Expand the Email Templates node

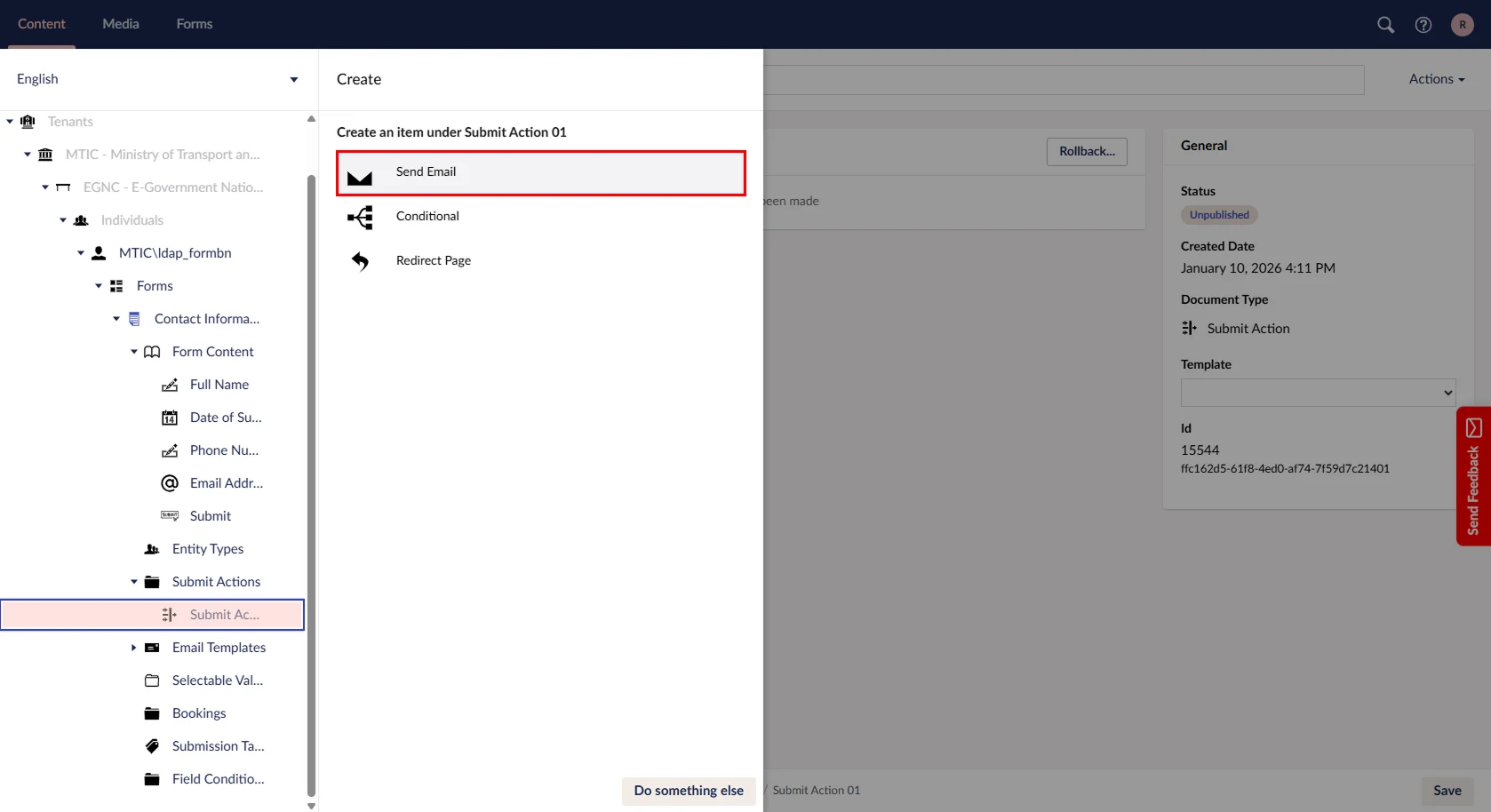pyautogui.click(x=134, y=648)
